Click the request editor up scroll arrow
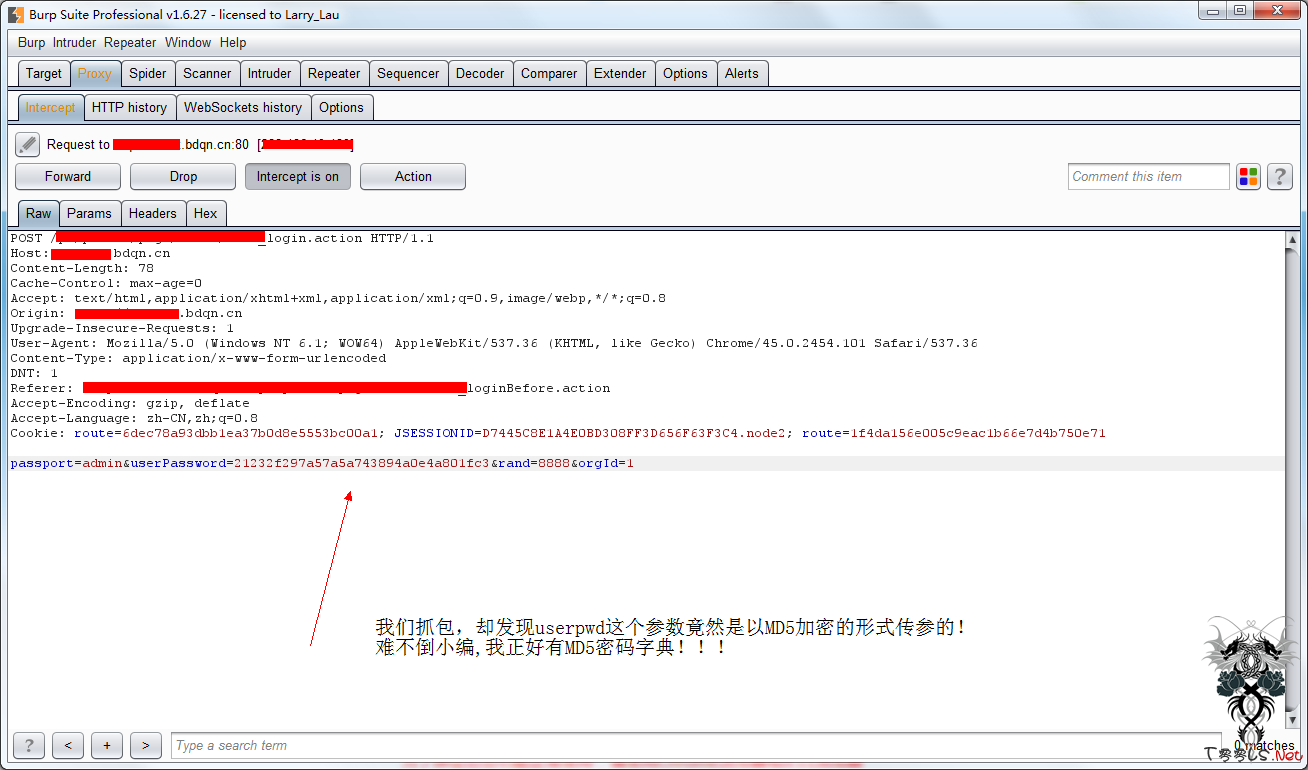1308x770 pixels. [1292, 241]
